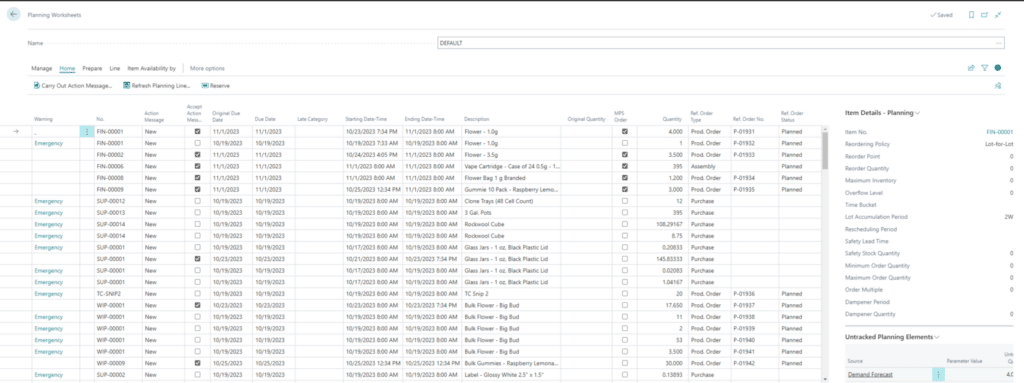Screen dimensions: 1024x383
Task: Open the filter pane funnel icon
Action: (x=984, y=68)
